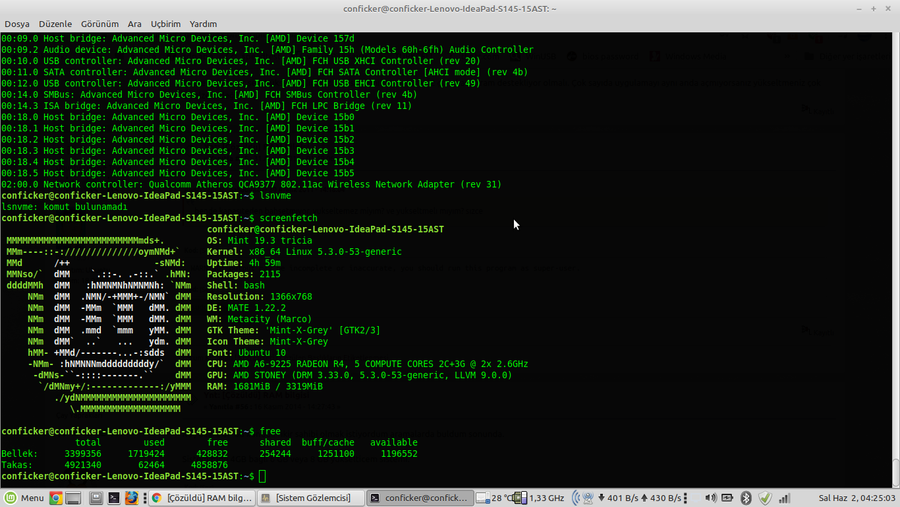This screenshot has width=900, height=507.
Task: Click the memory total value '3399356'
Action: pyautogui.click(x=83, y=454)
